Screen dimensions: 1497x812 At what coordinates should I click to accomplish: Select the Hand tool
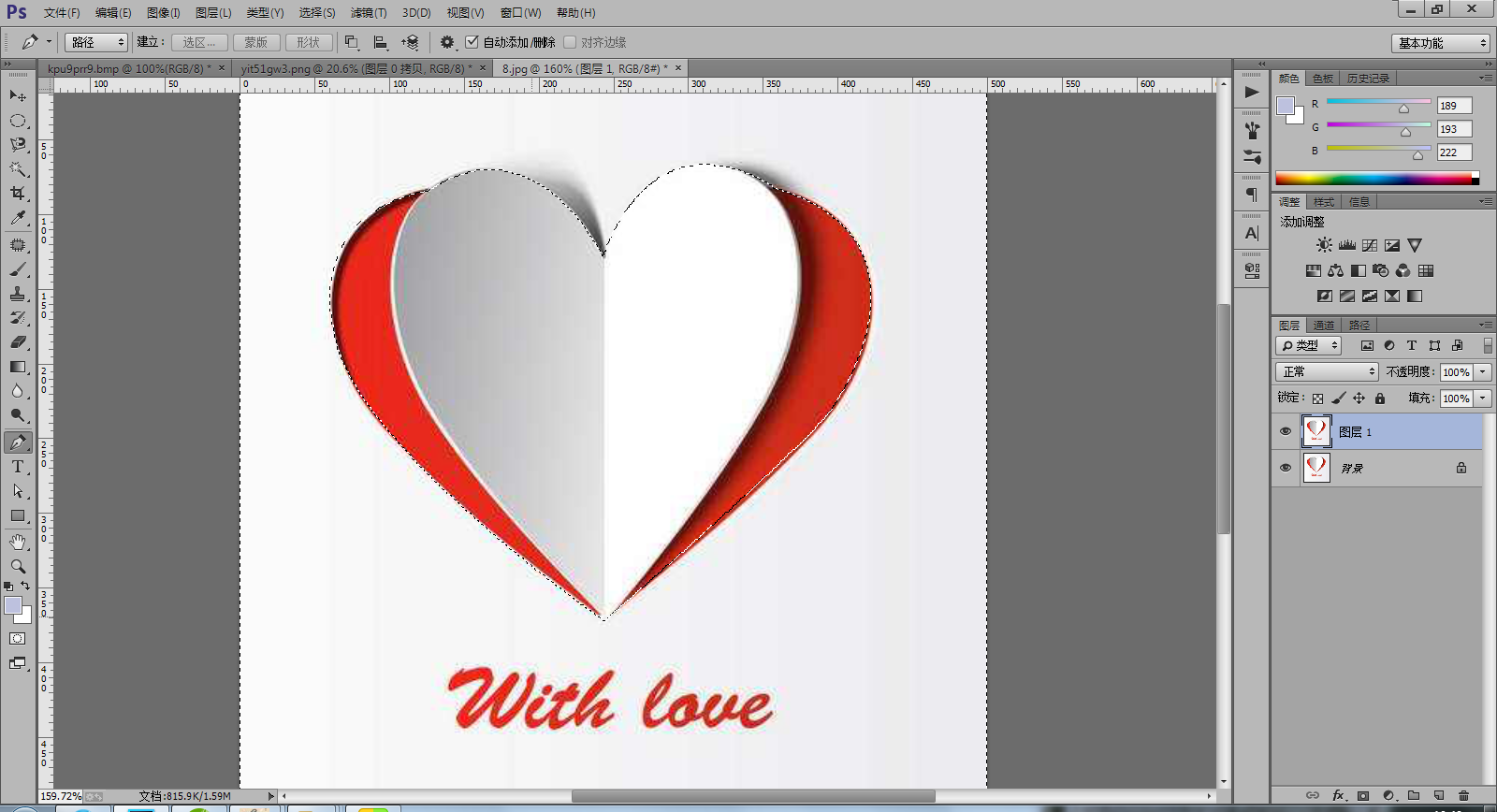[x=18, y=543]
